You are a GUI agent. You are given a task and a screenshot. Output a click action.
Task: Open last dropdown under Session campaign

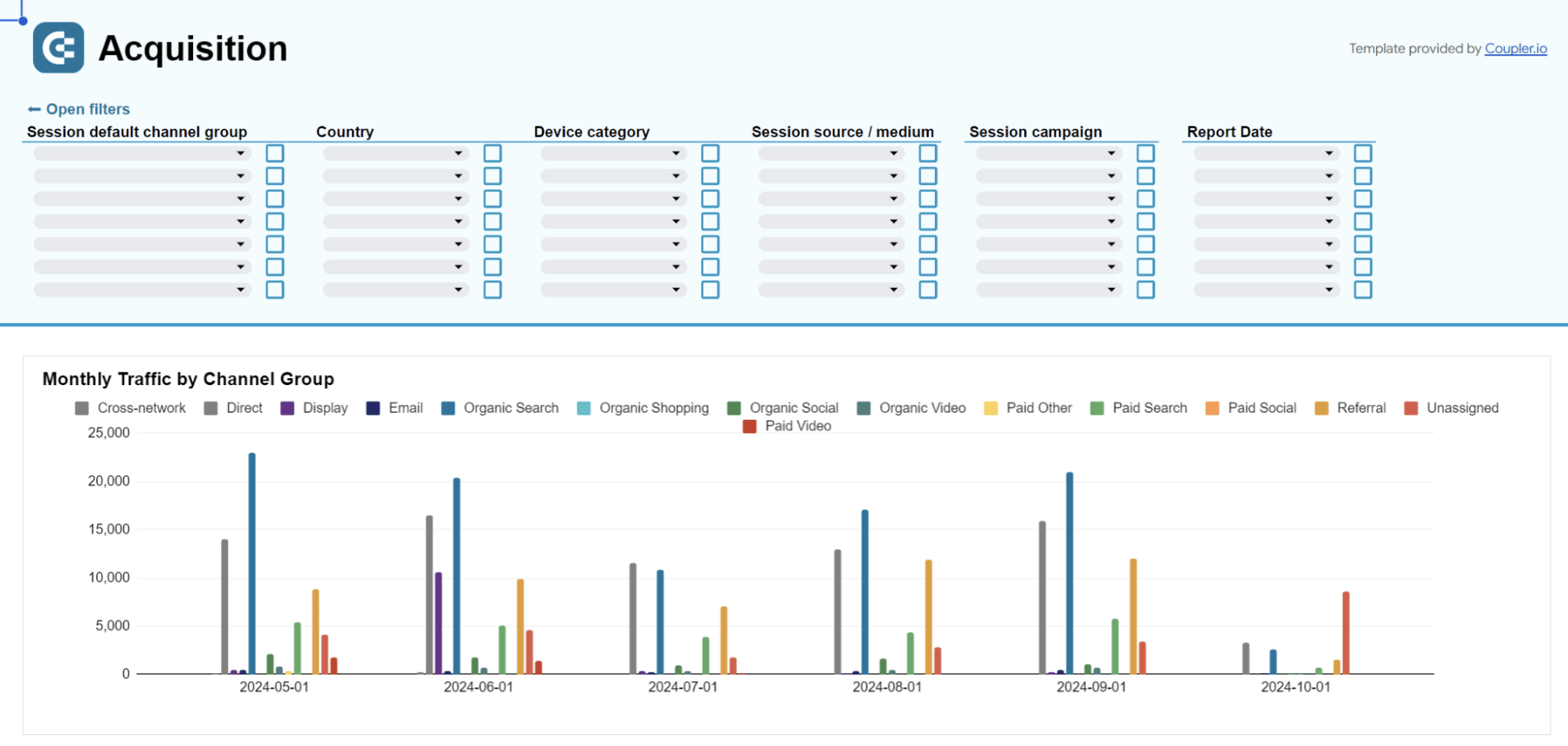pos(1049,290)
